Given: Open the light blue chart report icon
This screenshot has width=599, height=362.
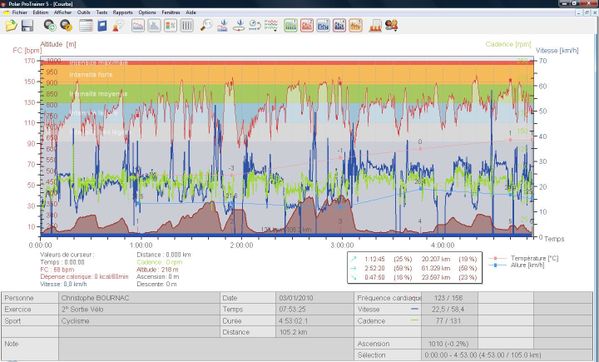Looking at the screenshot, I should [323, 26].
